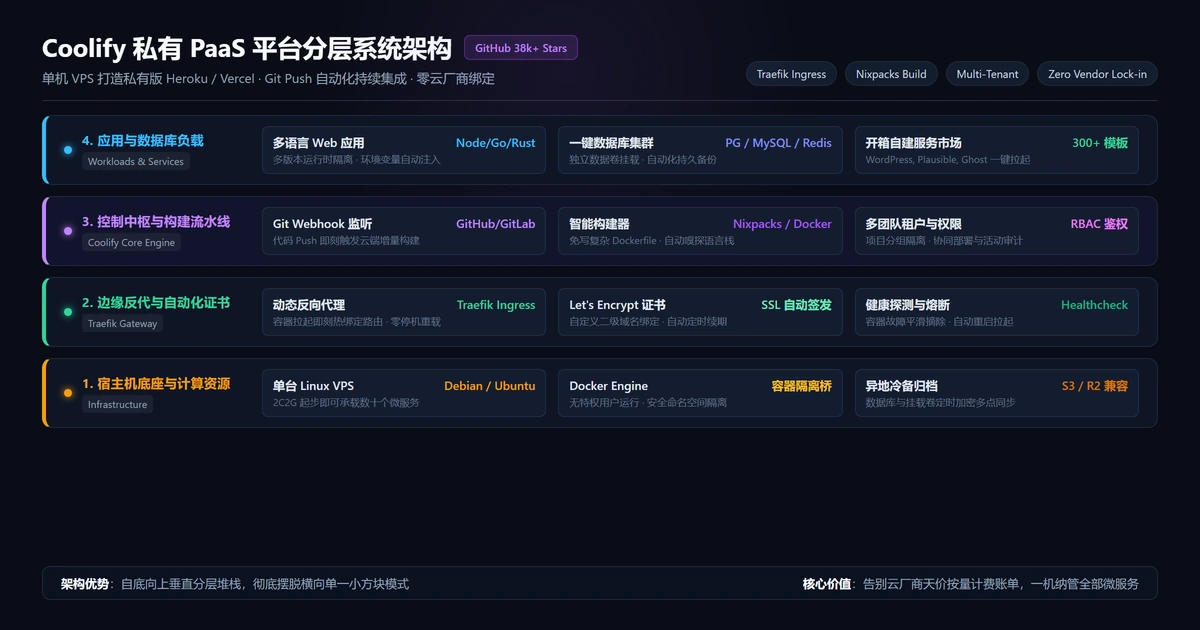Select the Traefik Ingress pill tag
The image size is (1200, 630).
click(791, 74)
